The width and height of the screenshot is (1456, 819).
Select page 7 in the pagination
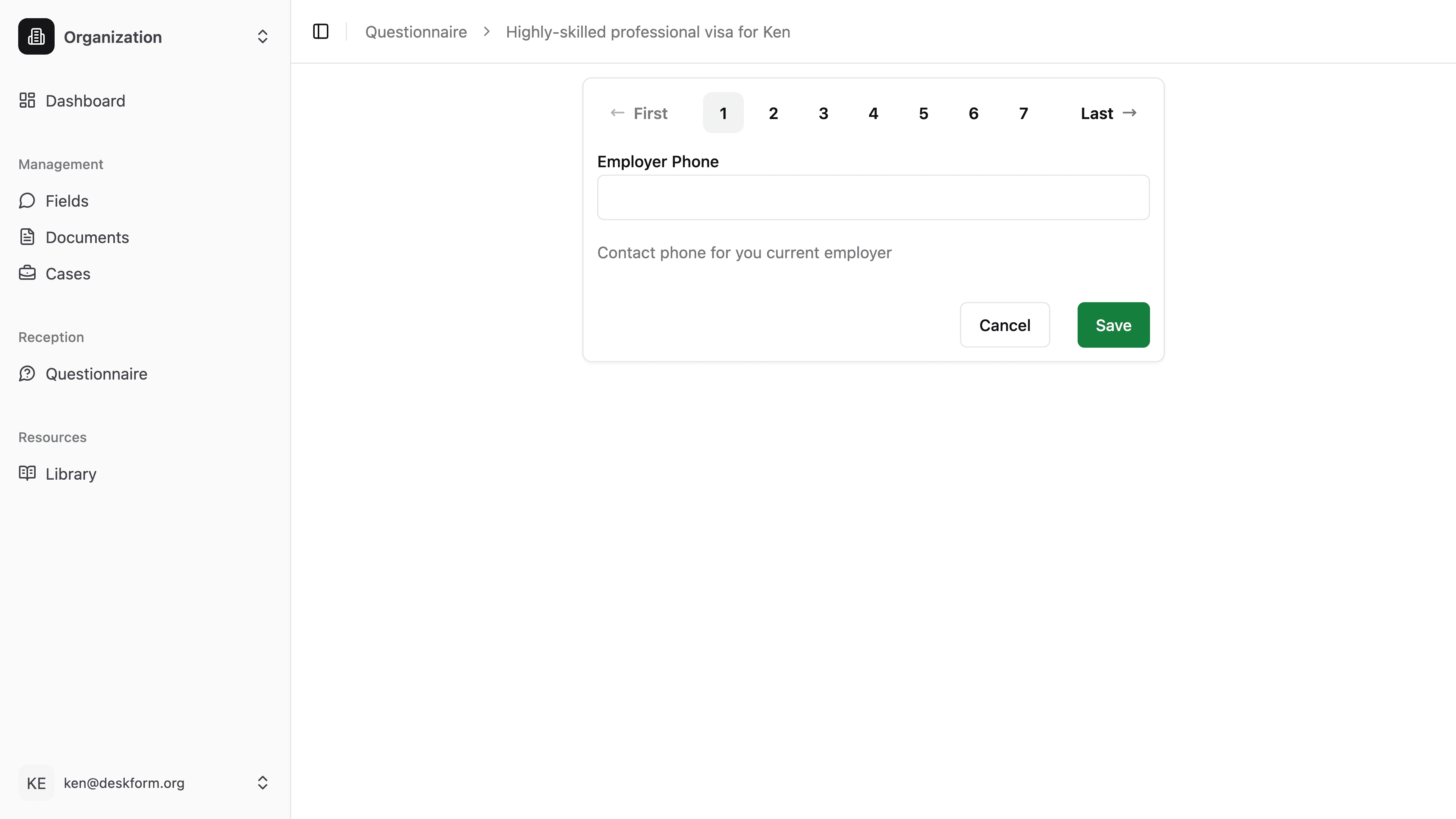click(x=1024, y=113)
